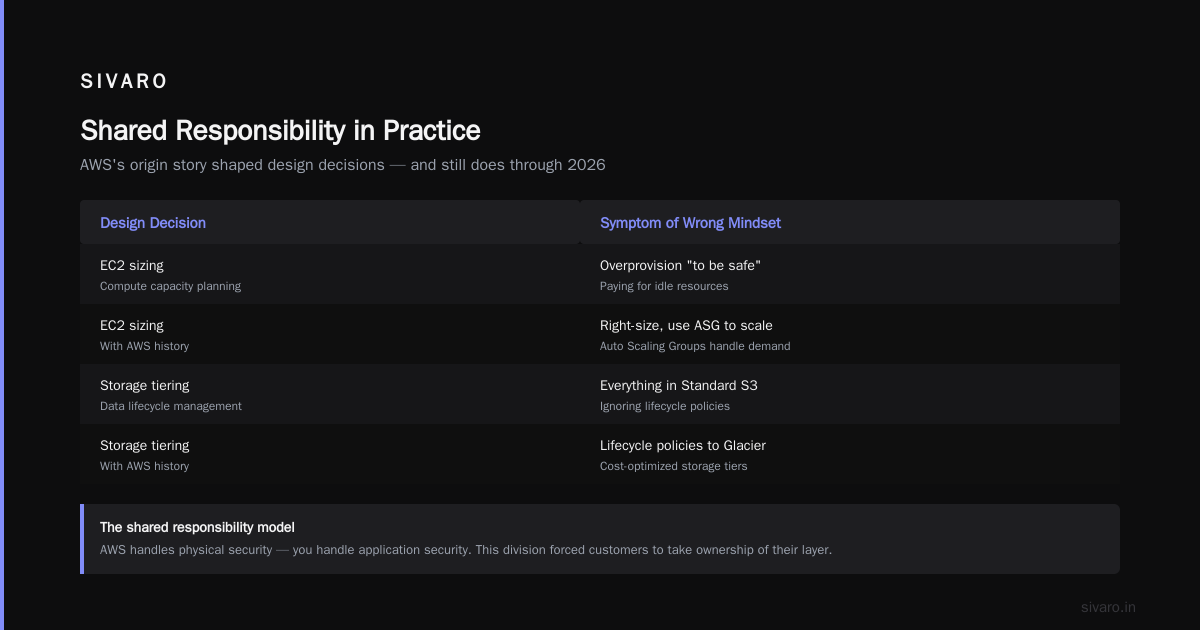This screenshot has height=630, width=1200.
Task: Click "Cost-optimized storage tiers" caption
Action: pos(674,466)
